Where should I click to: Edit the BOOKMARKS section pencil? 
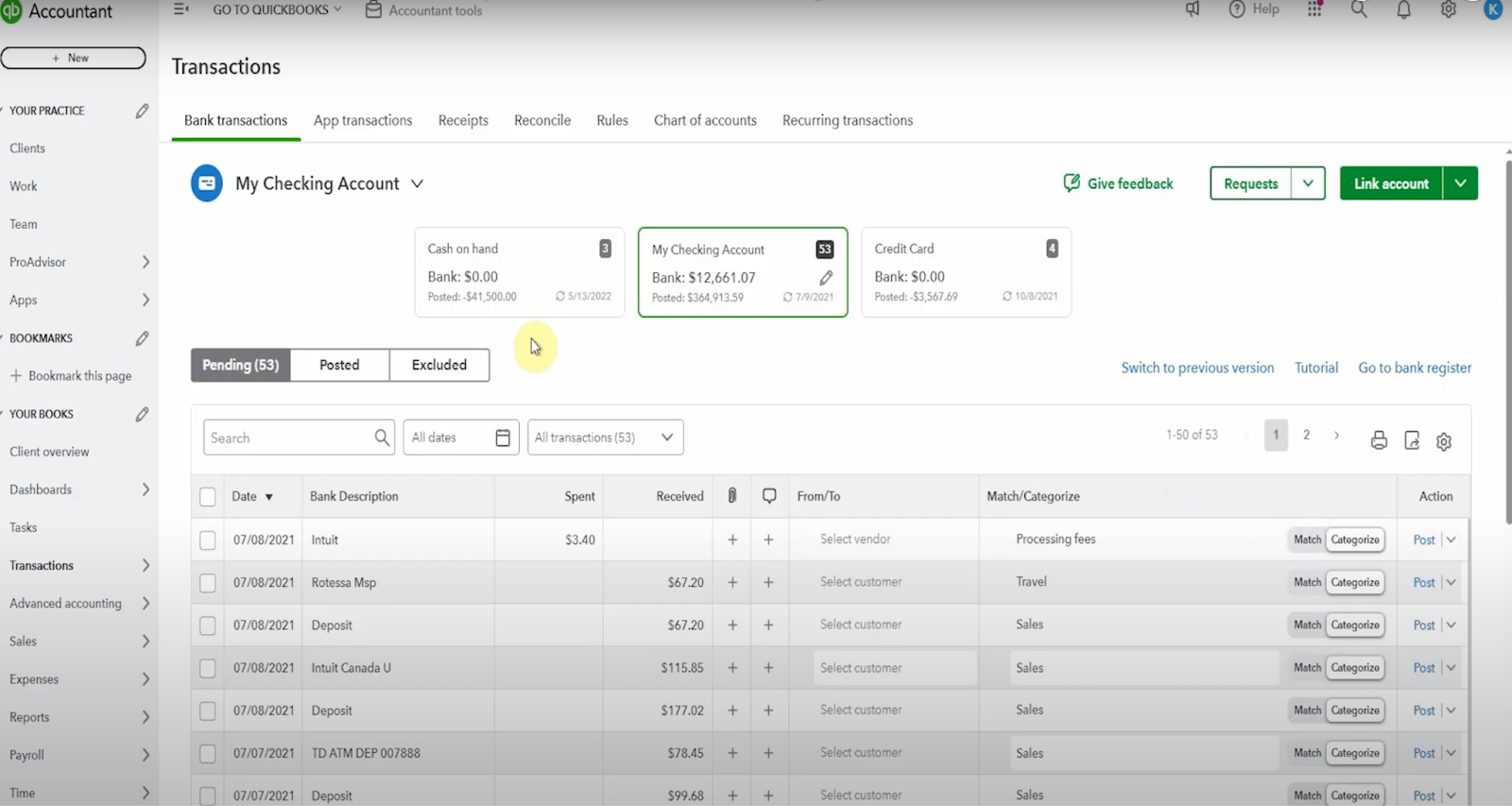142,338
